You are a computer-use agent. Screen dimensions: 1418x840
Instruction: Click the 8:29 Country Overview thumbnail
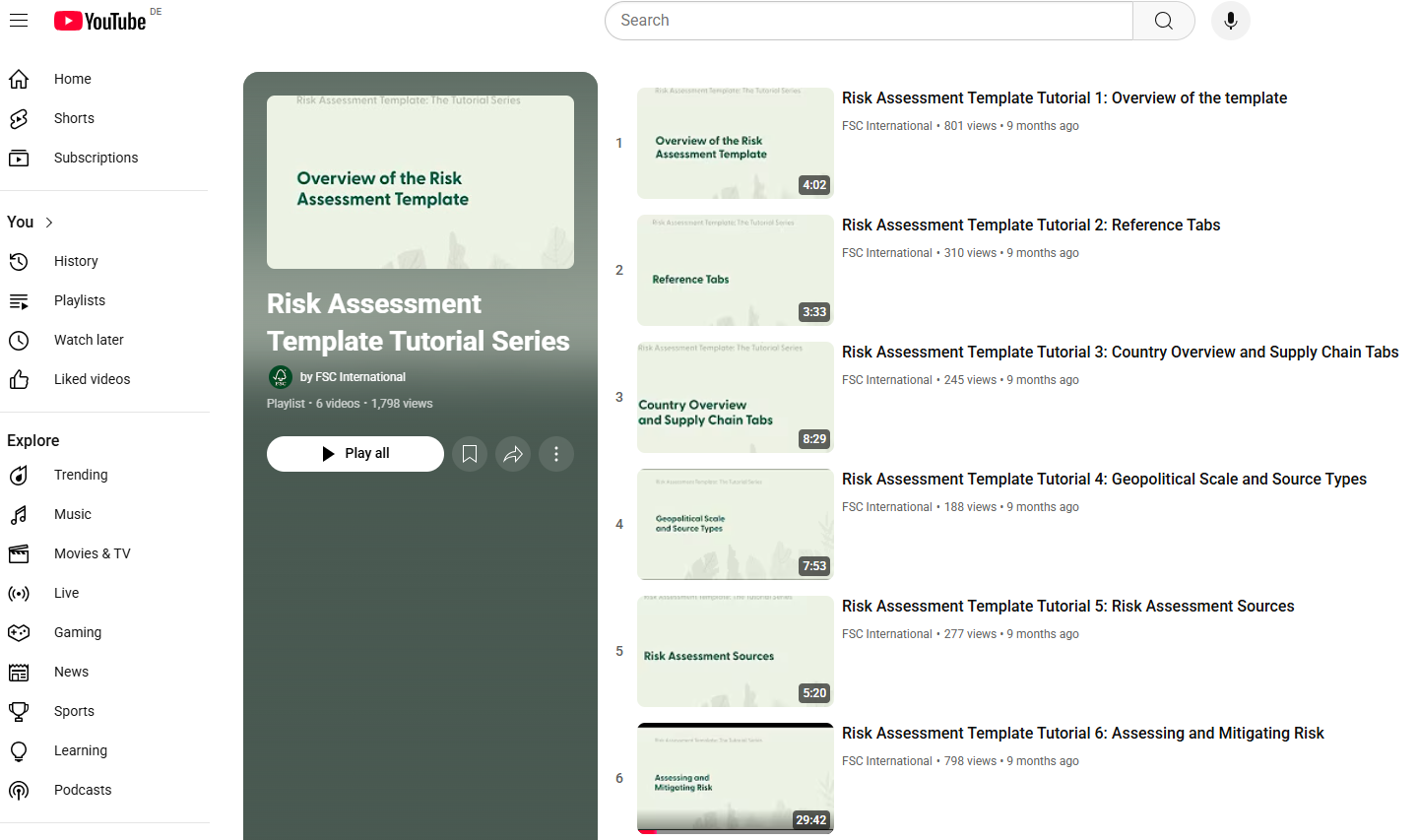736,398
